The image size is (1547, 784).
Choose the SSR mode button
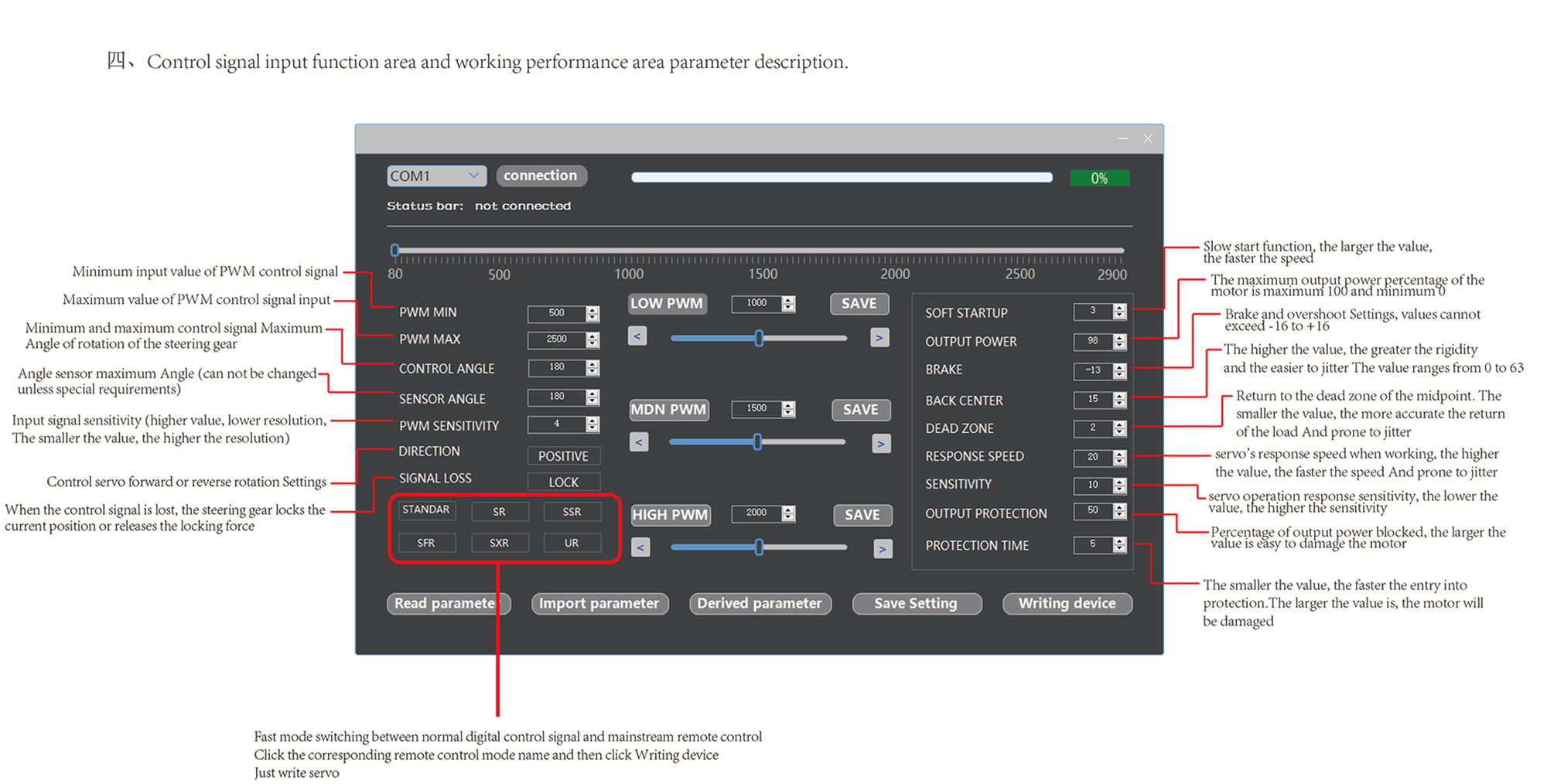[x=572, y=512]
